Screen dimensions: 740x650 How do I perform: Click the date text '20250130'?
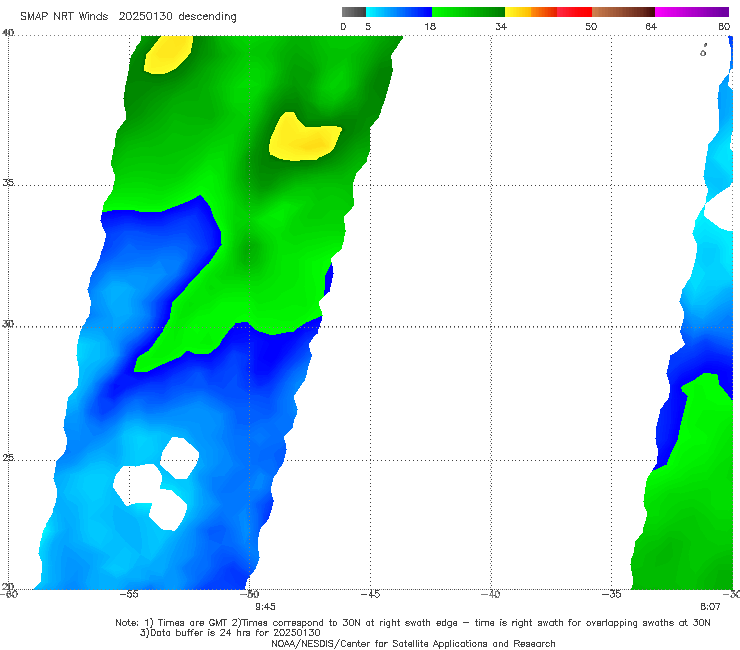click(x=146, y=16)
